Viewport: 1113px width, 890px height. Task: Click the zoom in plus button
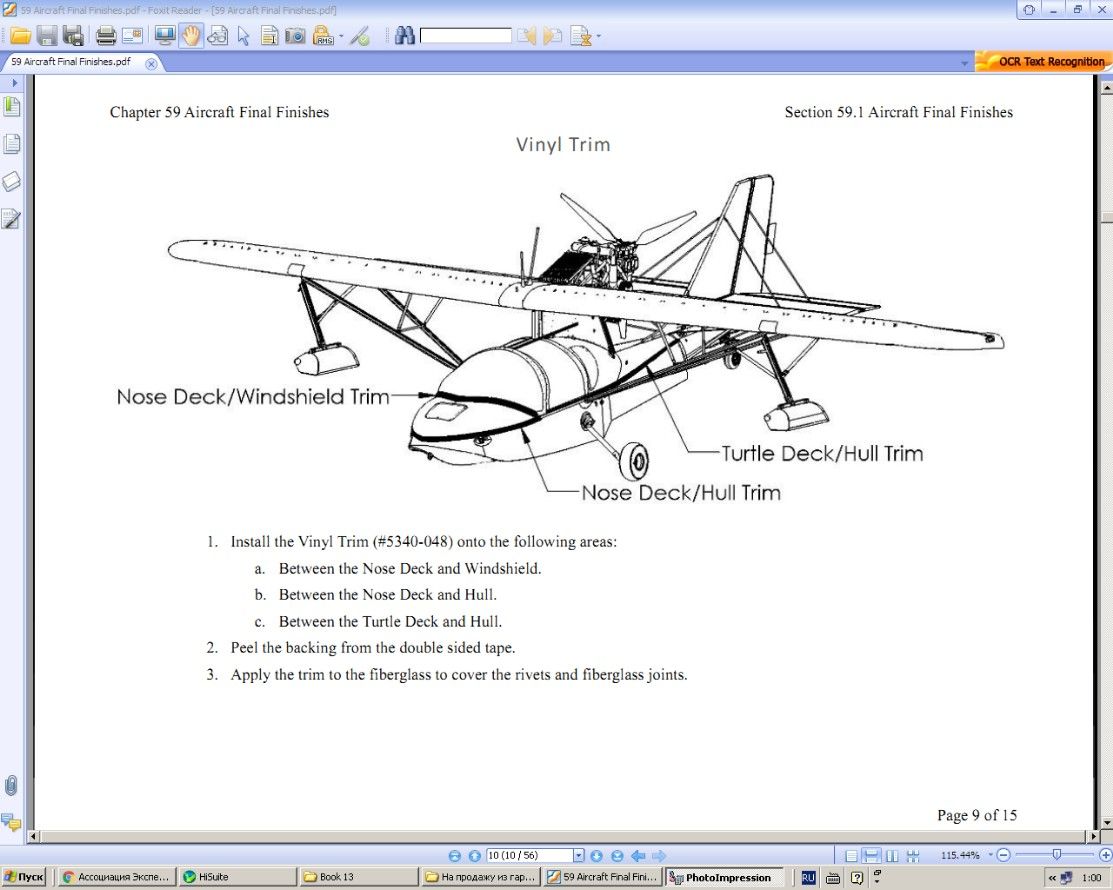pyautogui.click(x=1105, y=855)
